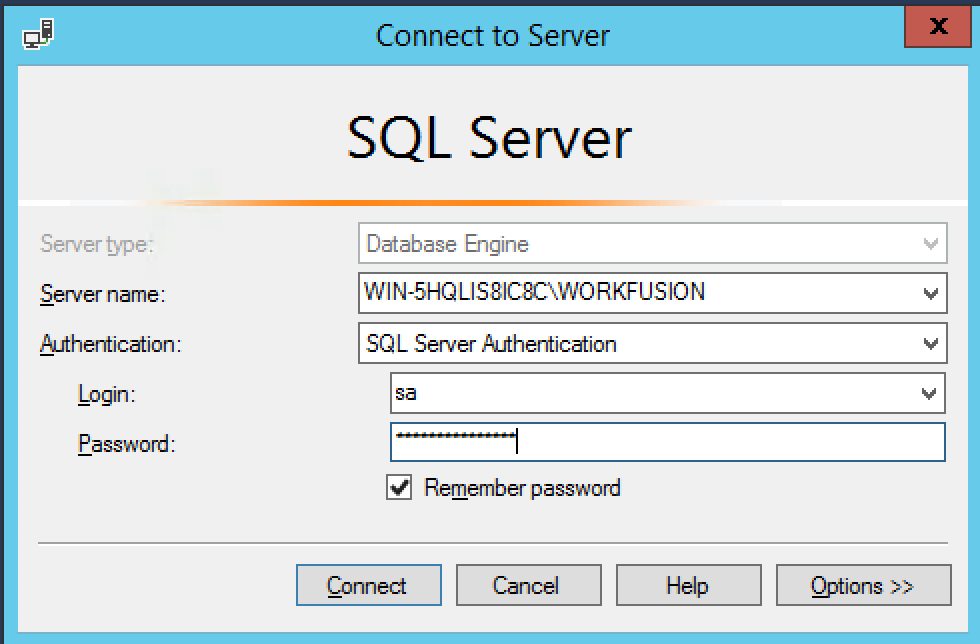Viewport: 980px width, 644px height.
Task: Toggle the Remember password checkbox
Action: [399, 487]
